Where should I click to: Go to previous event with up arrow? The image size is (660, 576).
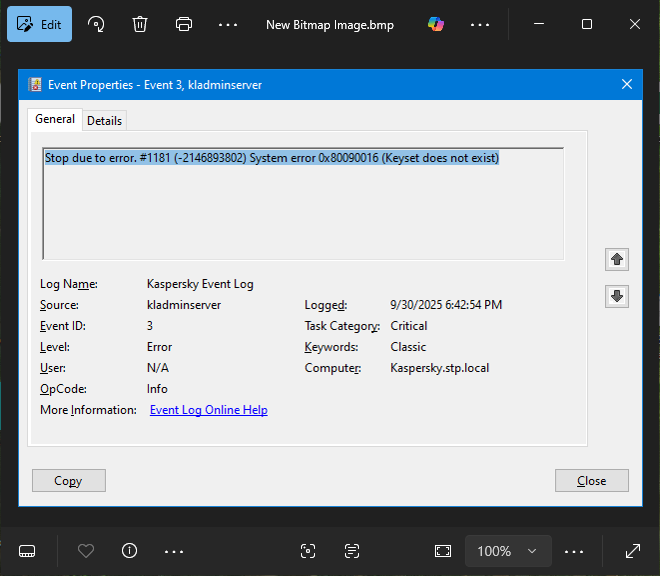pos(617,259)
